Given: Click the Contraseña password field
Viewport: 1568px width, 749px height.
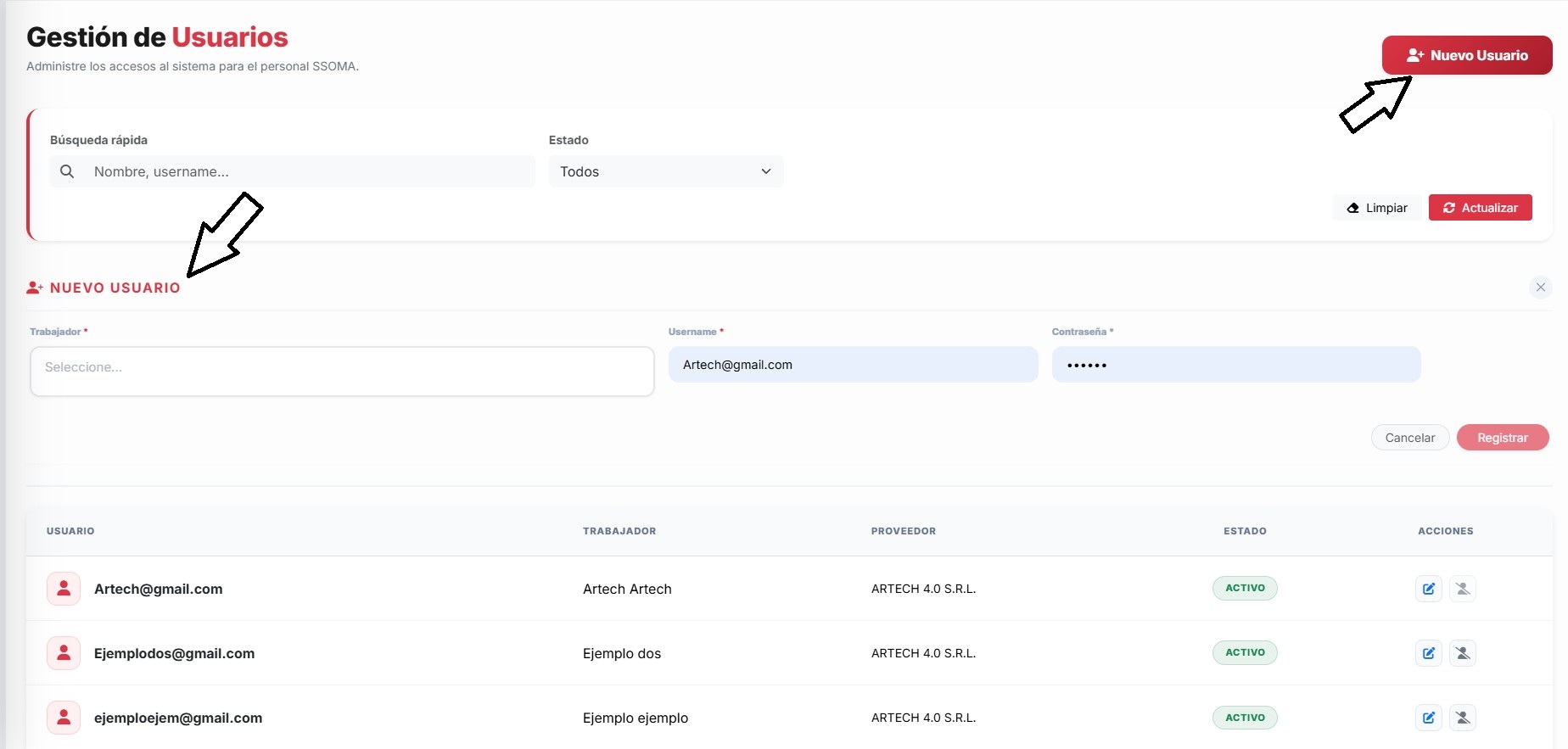Looking at the screenshot, I should point(1236,365).
